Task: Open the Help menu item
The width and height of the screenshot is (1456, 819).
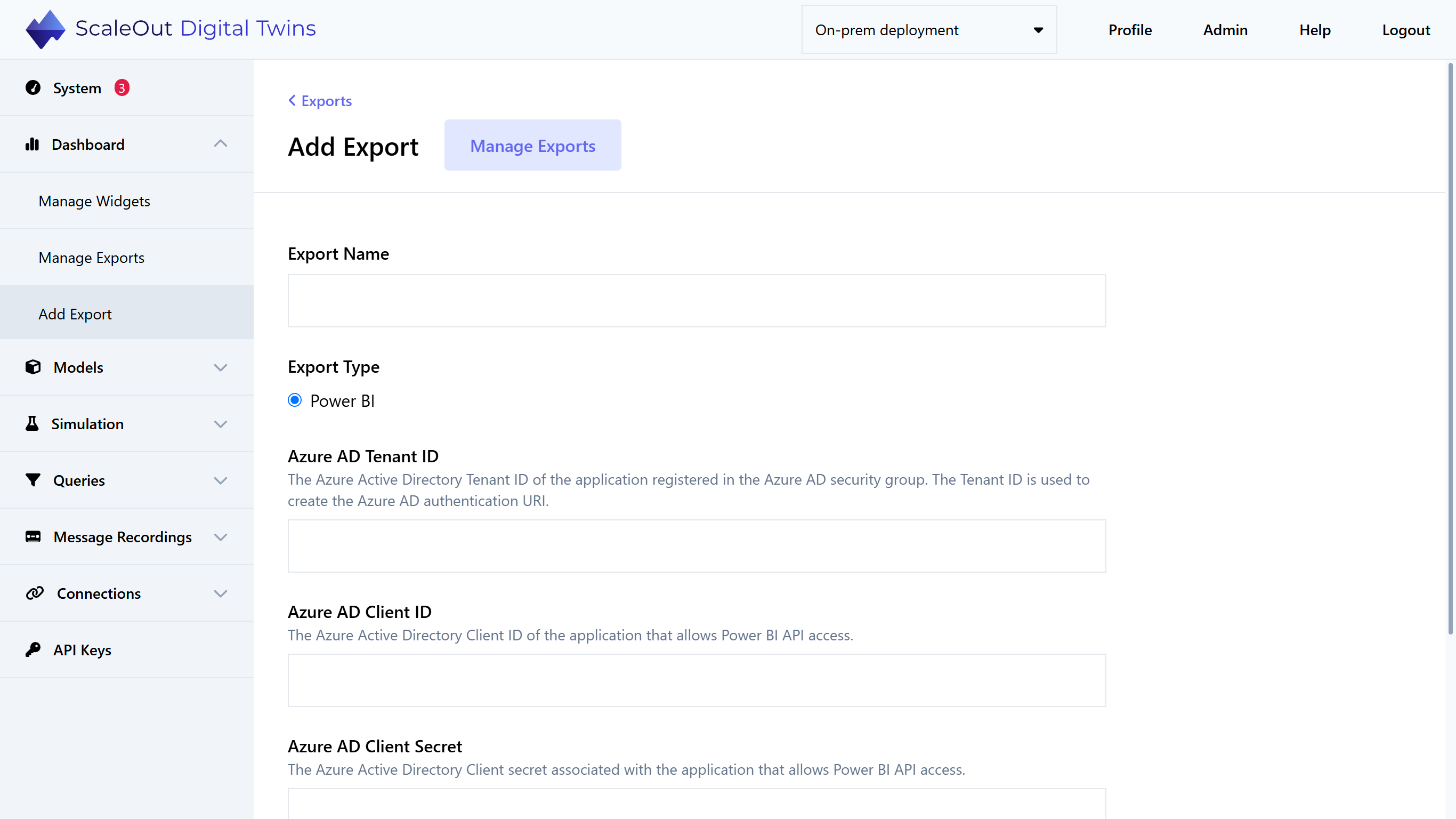Action: tap(1315, 30)
